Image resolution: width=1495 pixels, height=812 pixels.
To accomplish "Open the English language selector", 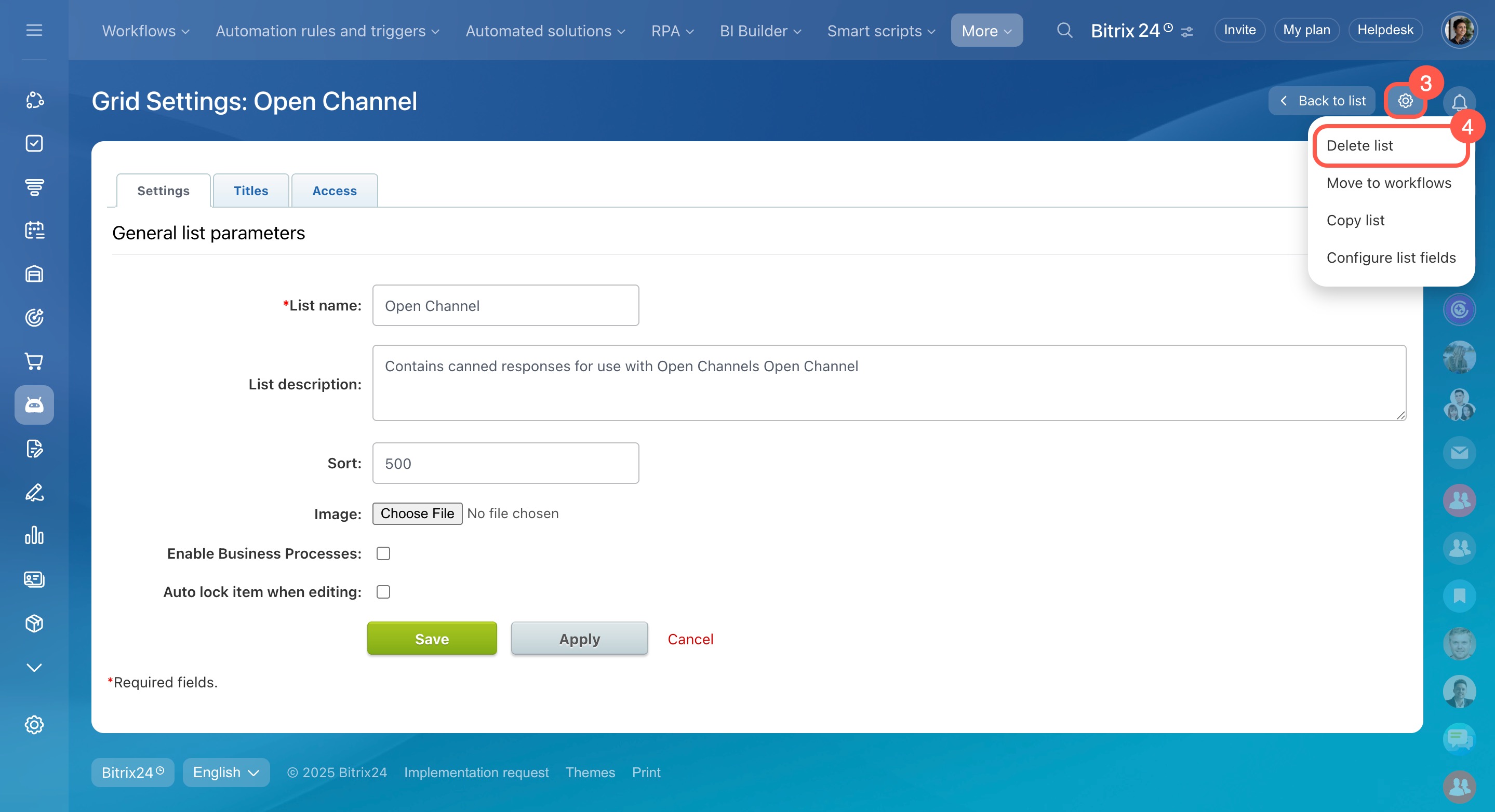I will click(226, 772).
